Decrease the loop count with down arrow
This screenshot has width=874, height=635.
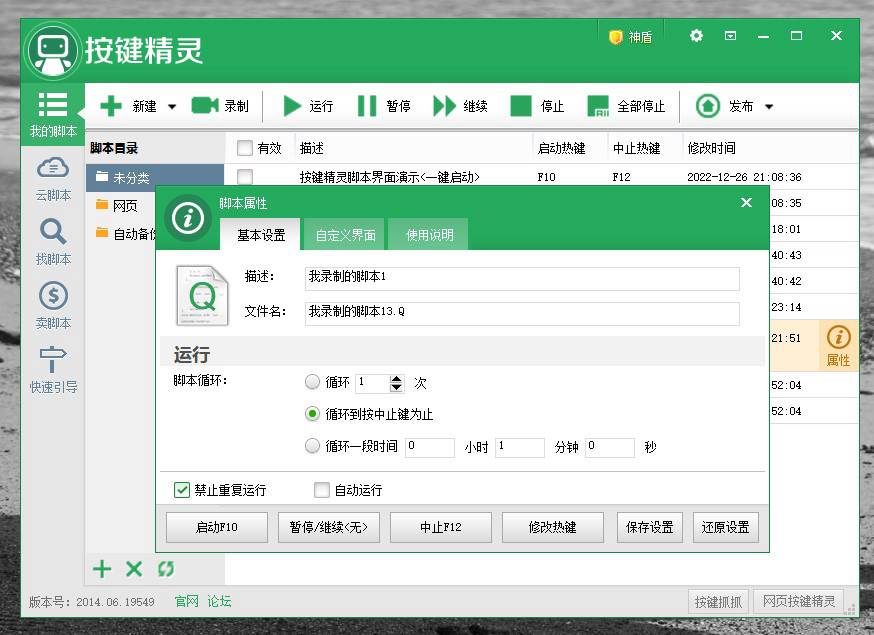(x=396, y=387)
